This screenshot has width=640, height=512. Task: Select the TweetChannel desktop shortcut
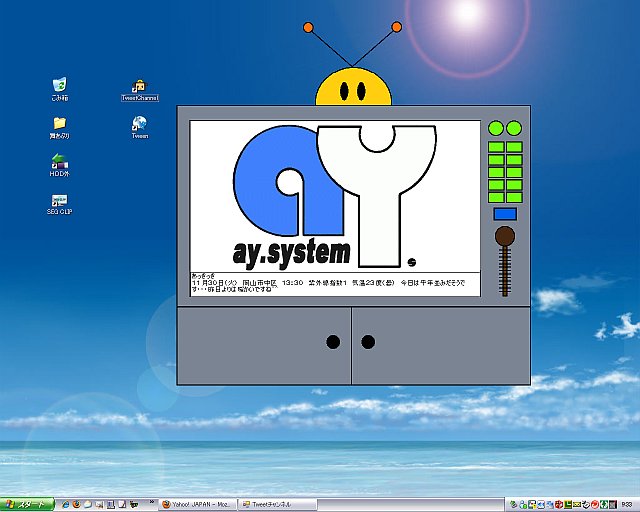point(140,90)
